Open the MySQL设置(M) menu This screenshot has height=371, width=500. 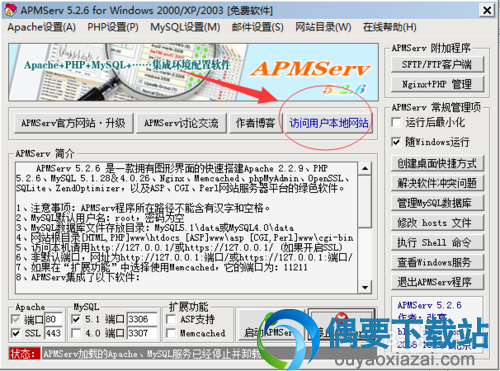[x=185, y=27]
